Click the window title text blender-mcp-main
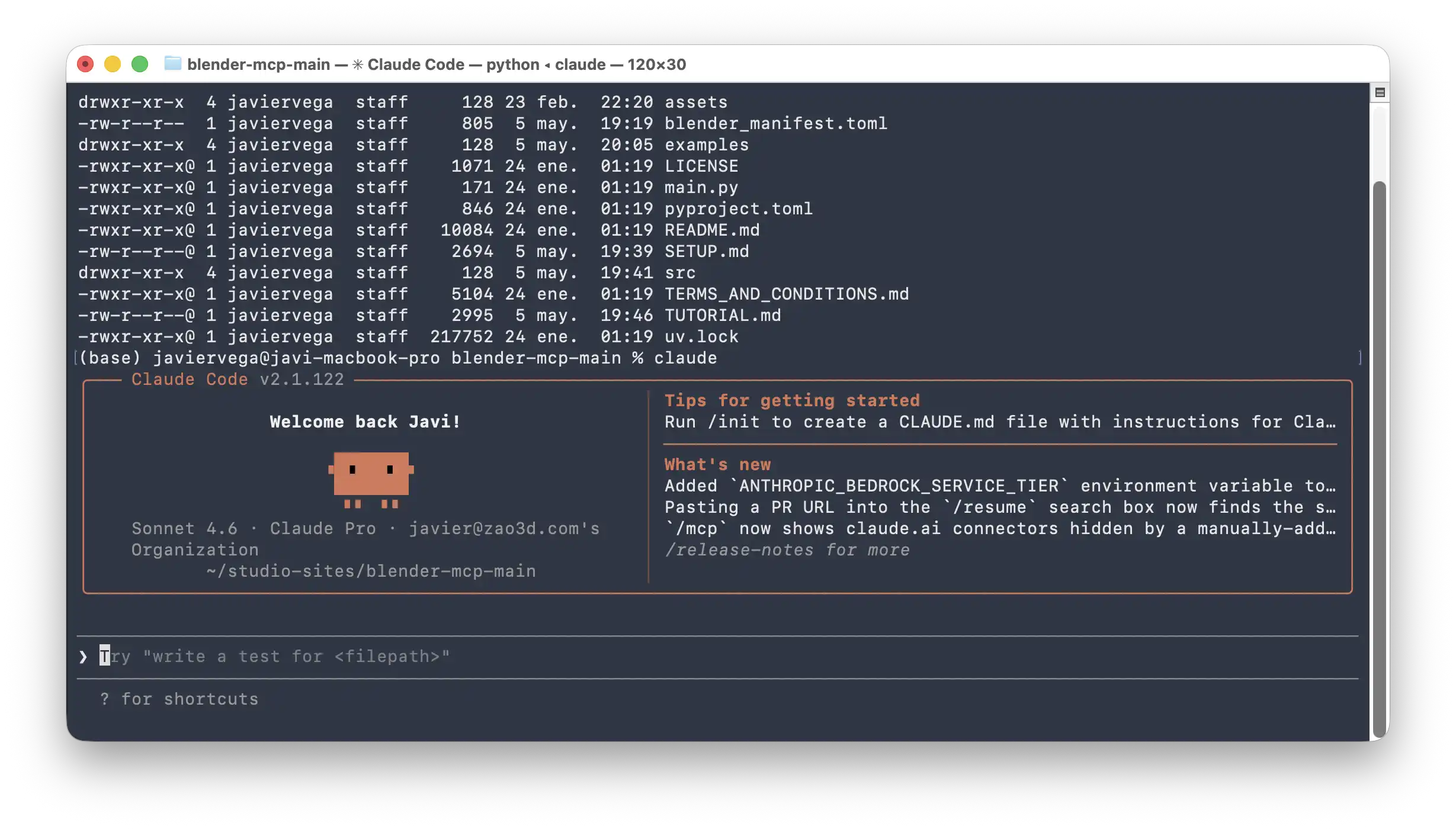 point(259,64)
